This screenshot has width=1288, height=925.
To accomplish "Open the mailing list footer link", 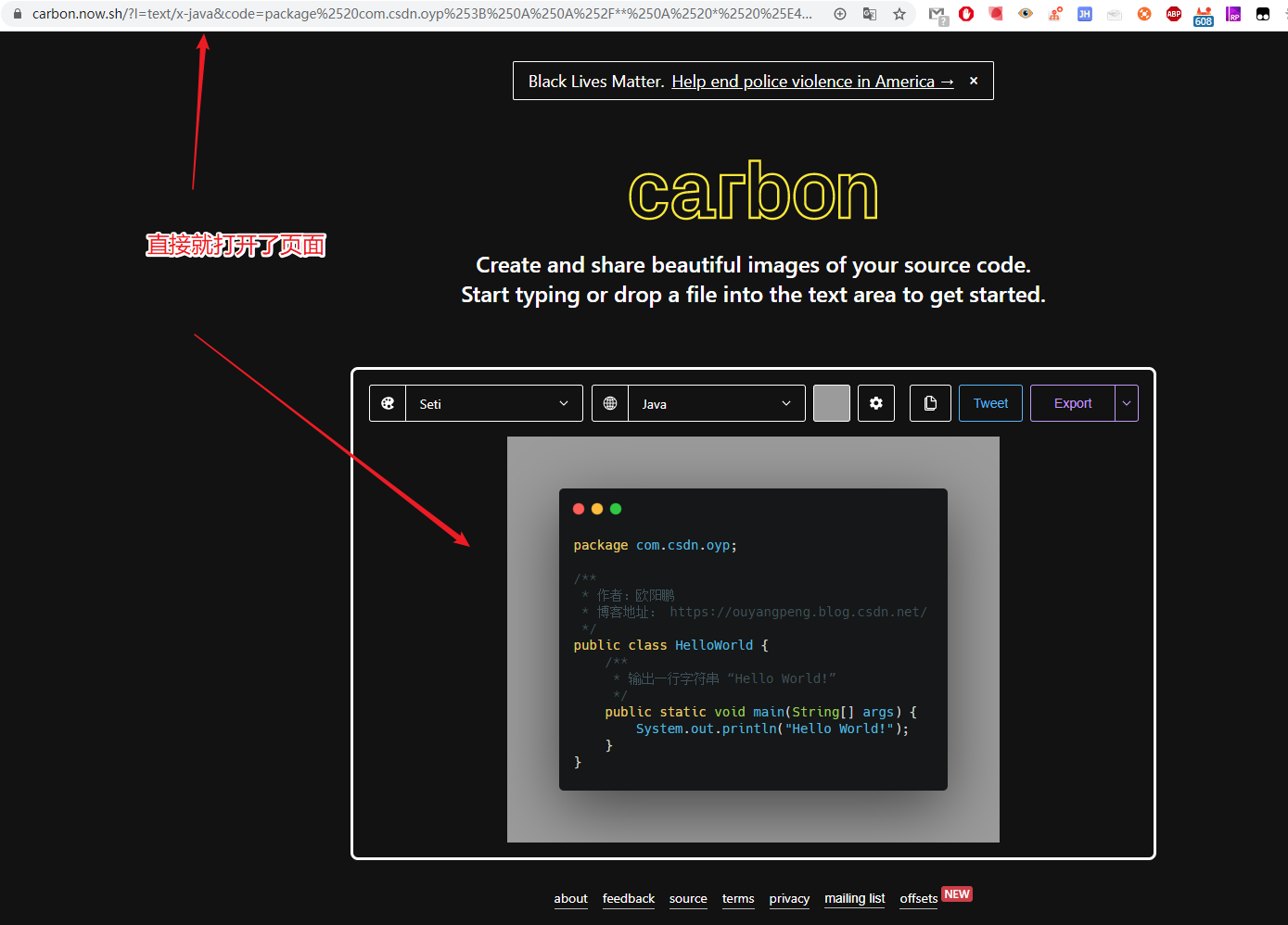I will pyautogui.click(x=855, y=899).
